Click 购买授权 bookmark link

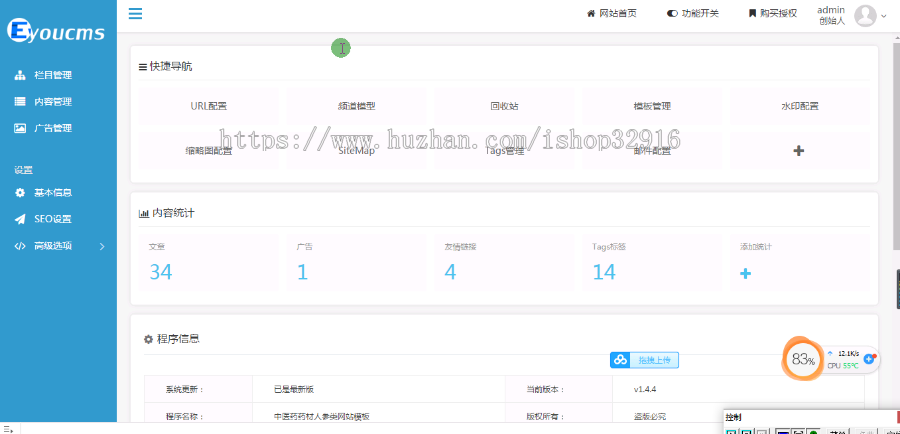tap(773, 14)
